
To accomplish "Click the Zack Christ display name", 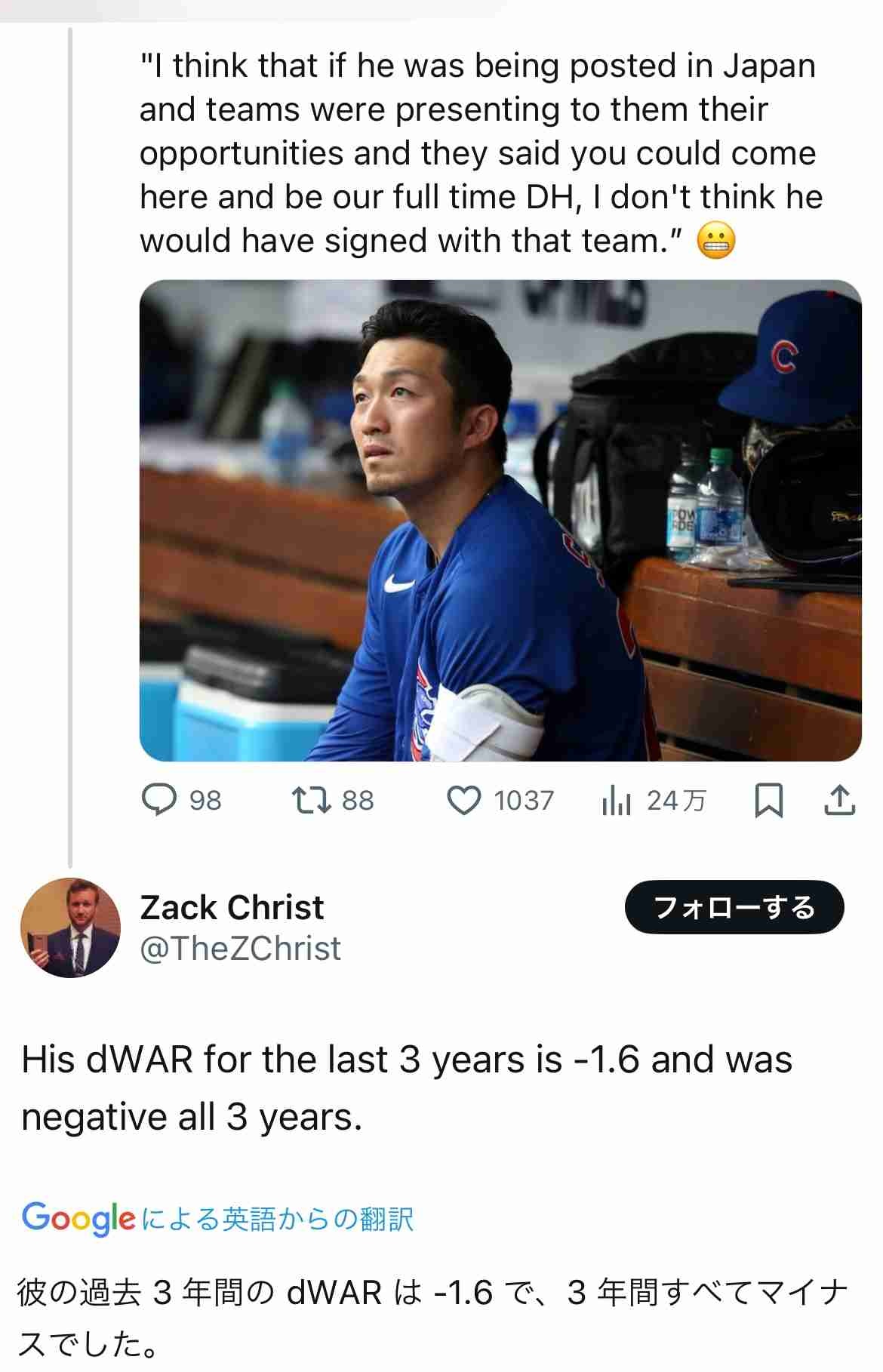I will pos(232,907).
